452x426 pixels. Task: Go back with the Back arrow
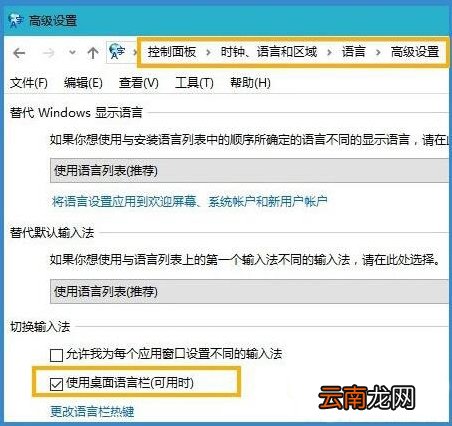[19, 53]
